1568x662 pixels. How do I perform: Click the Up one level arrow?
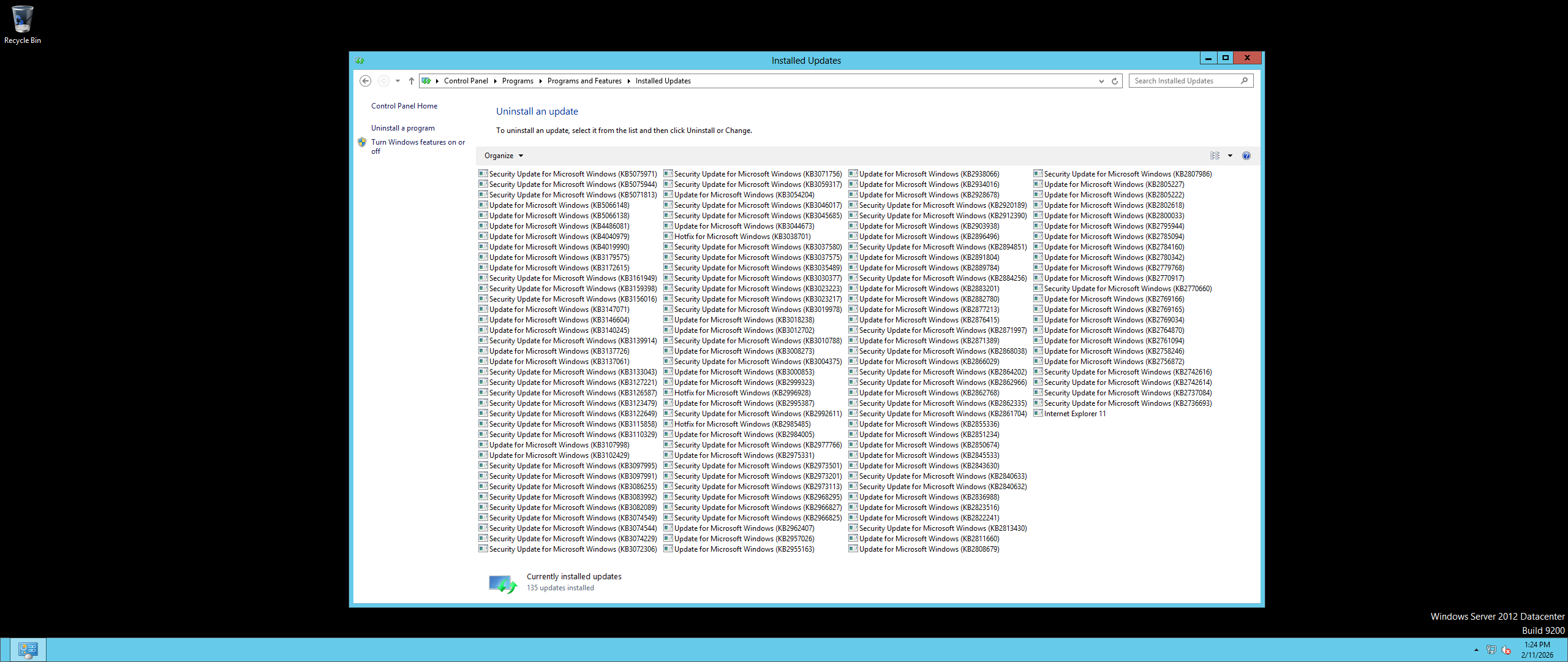coord(412,81)
